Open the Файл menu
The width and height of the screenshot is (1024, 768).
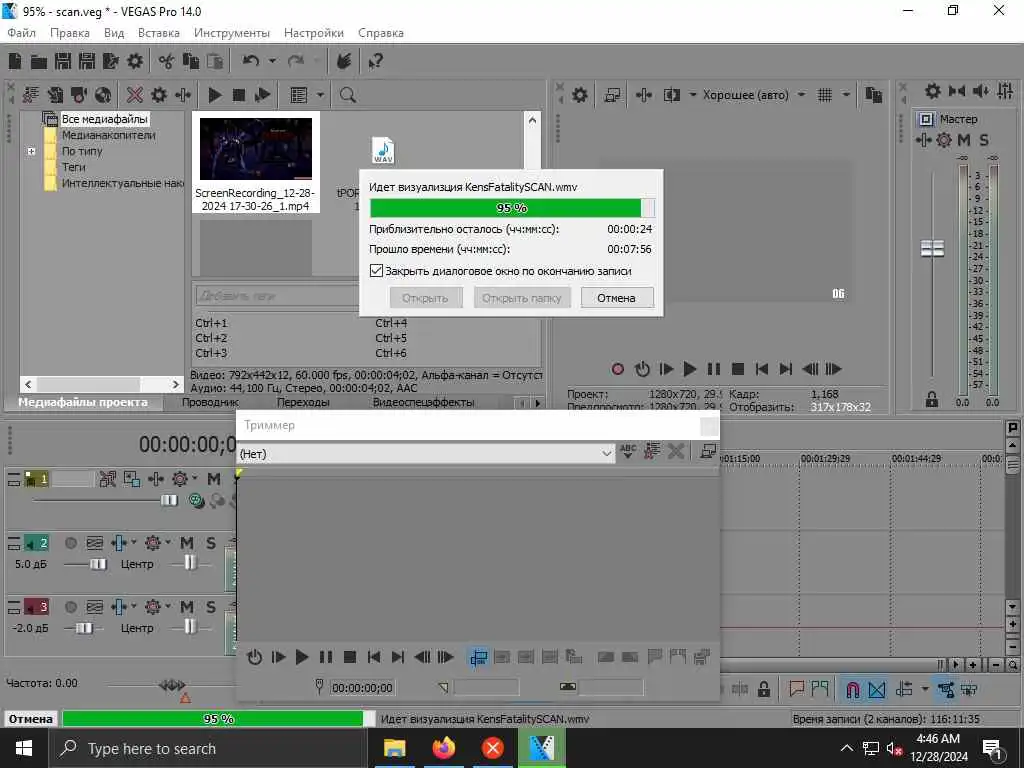click(x=22, y=33)
